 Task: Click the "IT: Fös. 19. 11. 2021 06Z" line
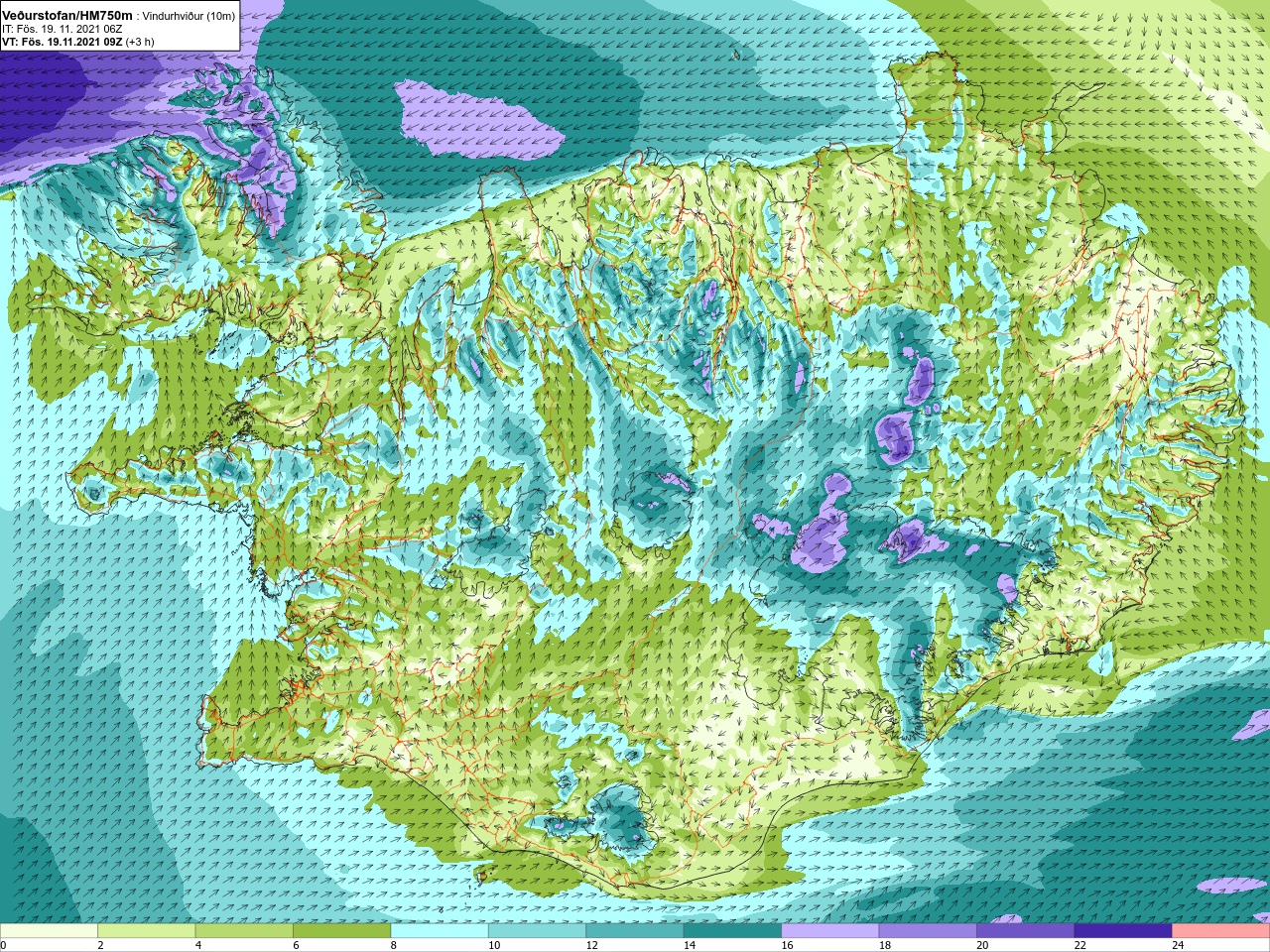click(x=62, y=29)
